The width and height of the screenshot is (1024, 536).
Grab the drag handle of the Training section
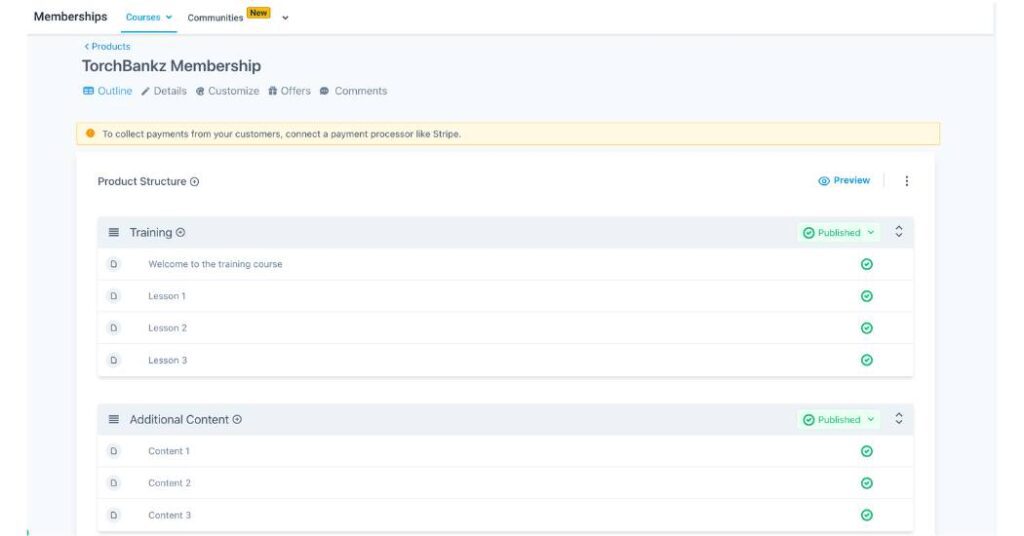(114, 232)
